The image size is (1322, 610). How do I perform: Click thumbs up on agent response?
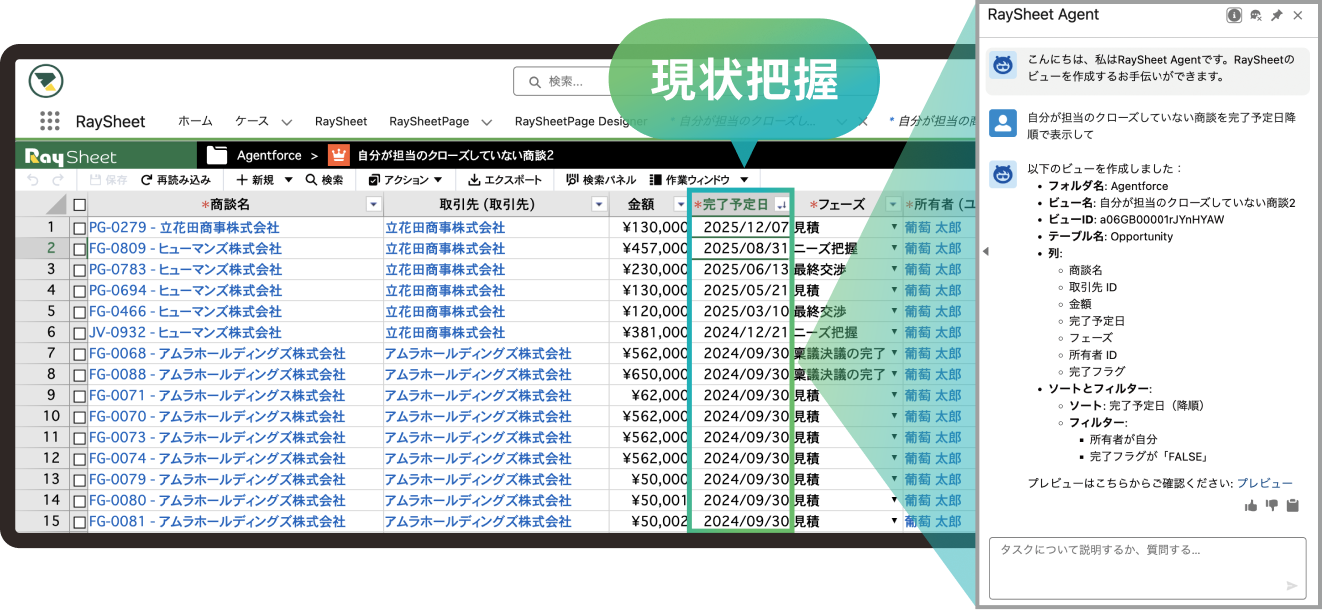tap(1250, 505)
